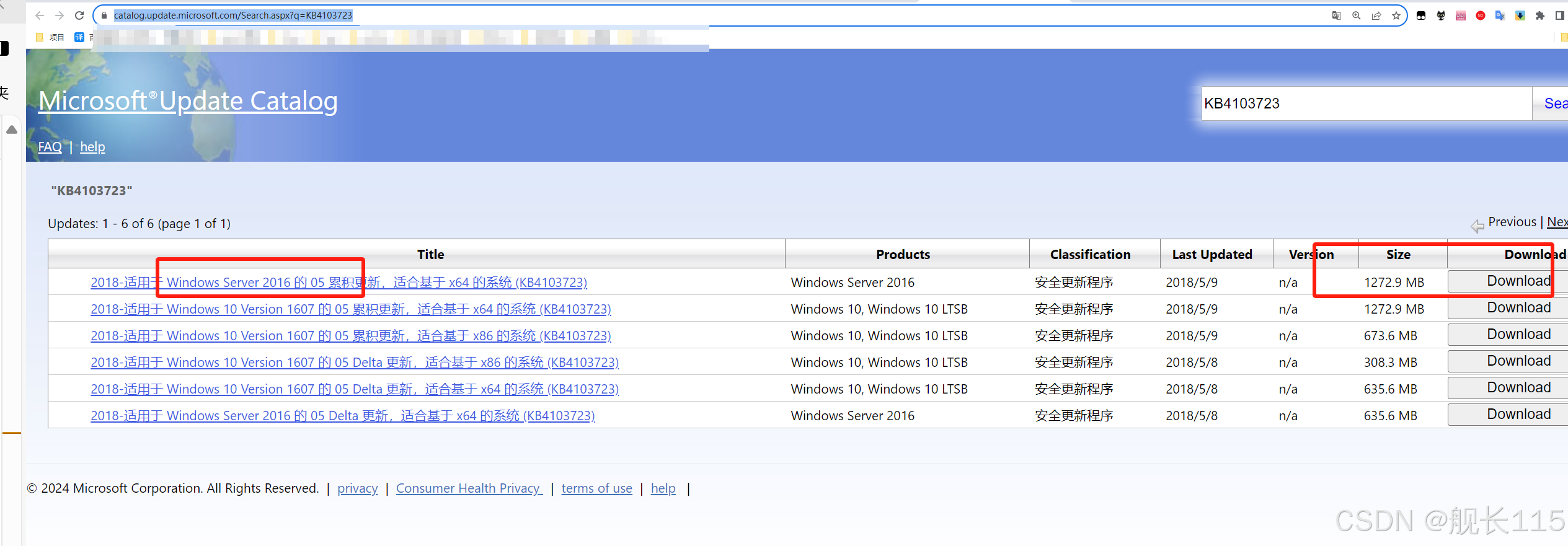Click the browser address bar URL

(x=233, y=15)
